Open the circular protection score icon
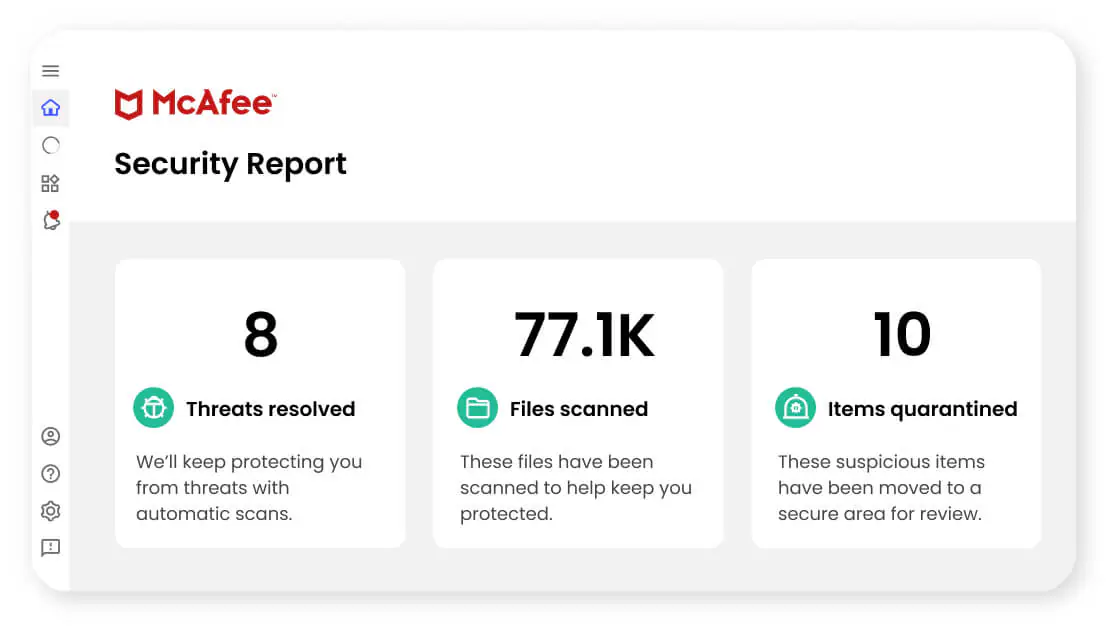The width and height of the screenshot is (1110, 626). (50, 146)
